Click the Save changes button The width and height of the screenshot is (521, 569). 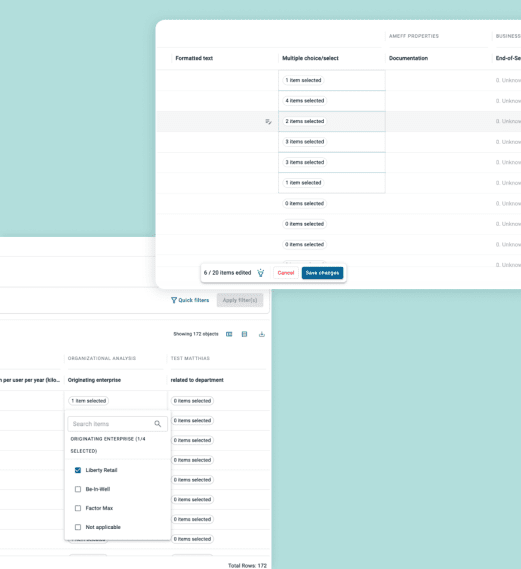[322, 273]
